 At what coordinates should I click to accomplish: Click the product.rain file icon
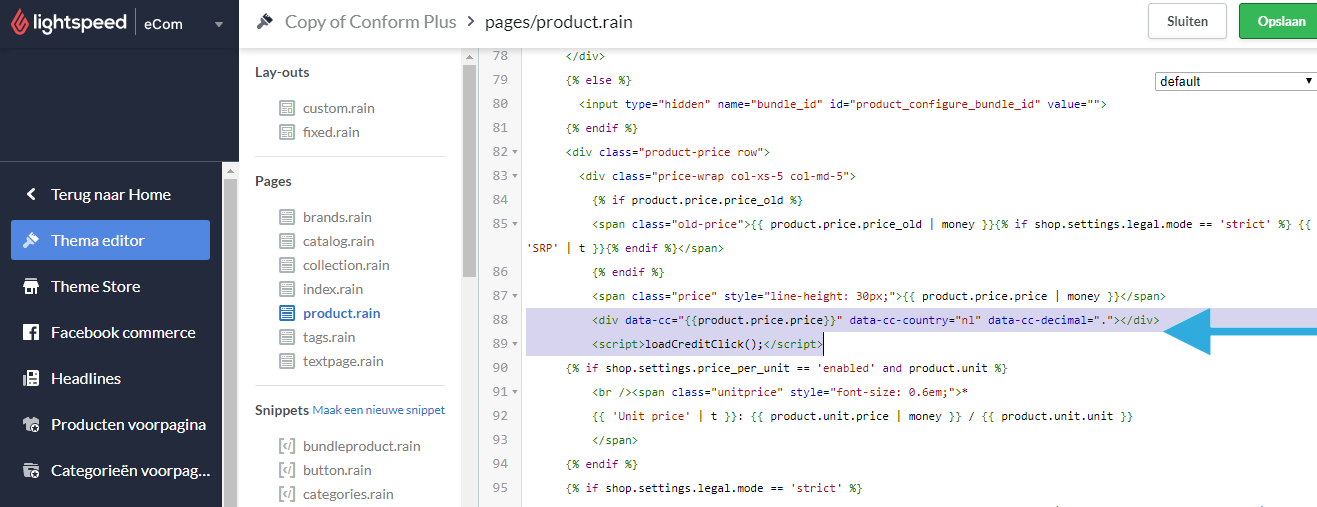coord(287,313)
